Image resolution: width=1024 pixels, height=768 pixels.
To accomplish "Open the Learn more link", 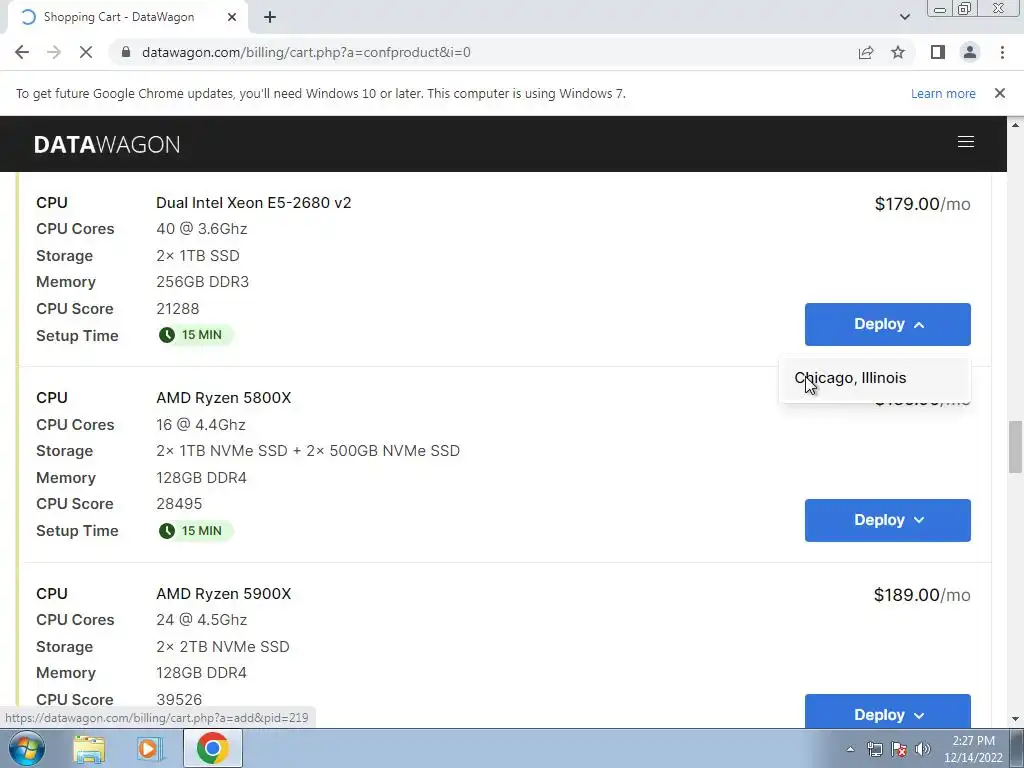I will click(x=943, y=93).
